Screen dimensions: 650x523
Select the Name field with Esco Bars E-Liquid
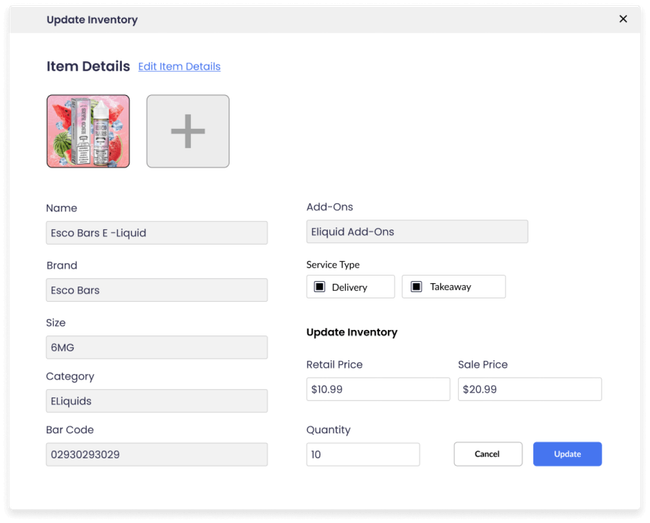pos(157,233)
